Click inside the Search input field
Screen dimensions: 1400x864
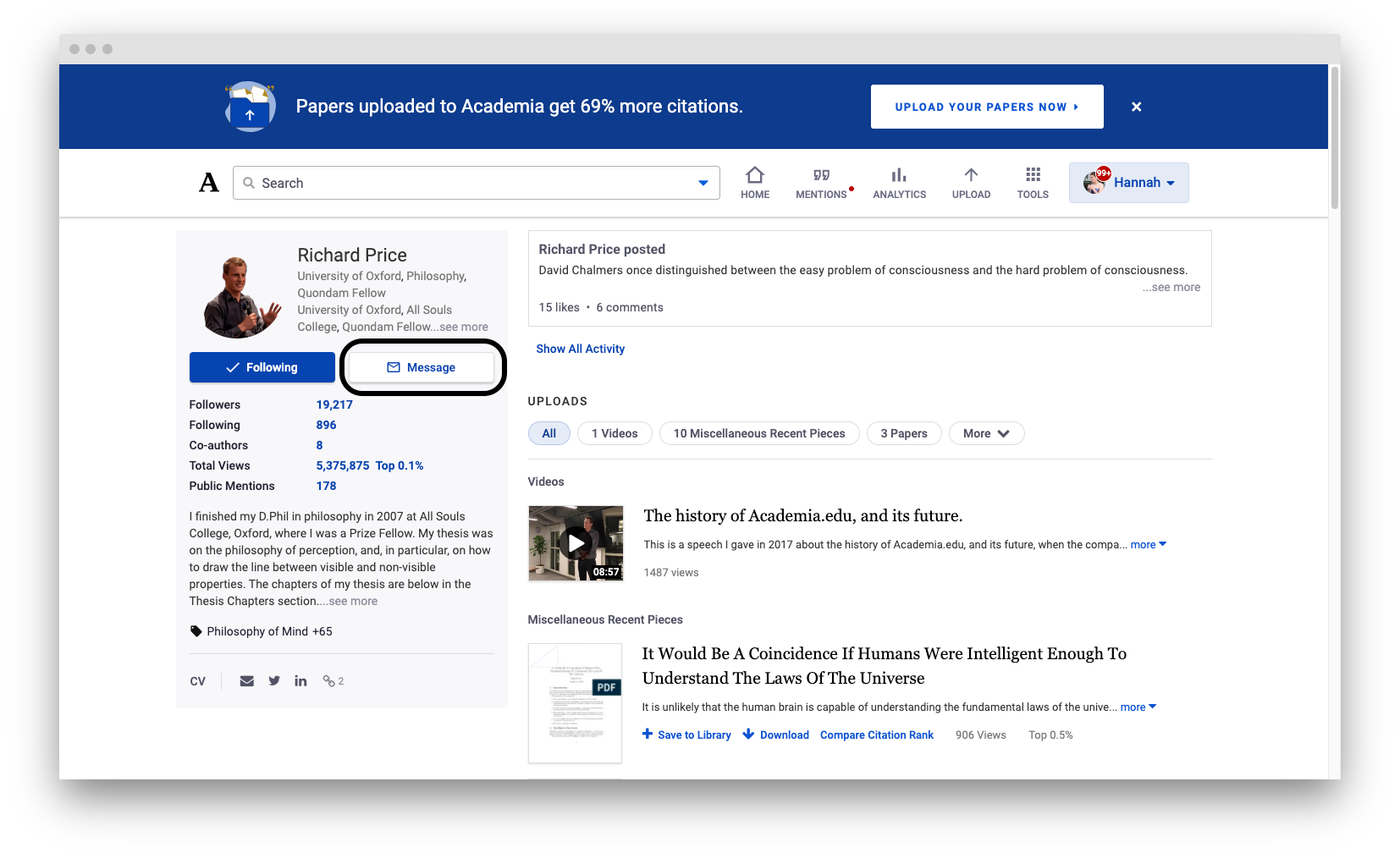(x=477, y=183)
